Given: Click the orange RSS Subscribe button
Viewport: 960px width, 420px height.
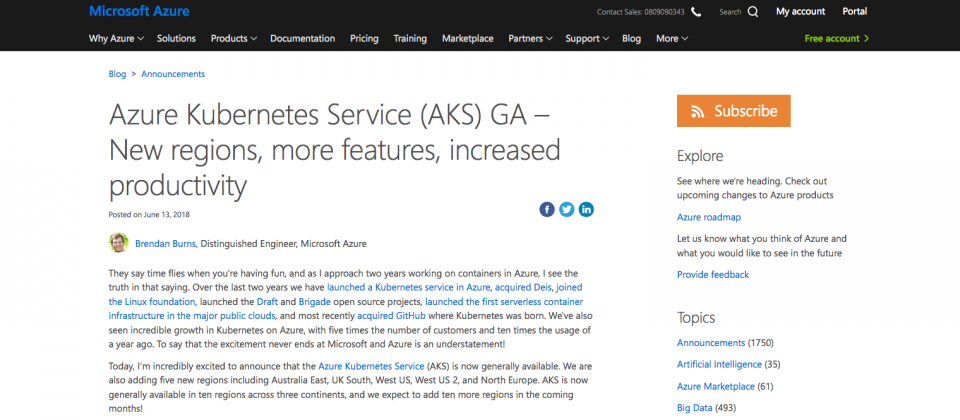Looking at the screenshot, I should pos(733,111).
